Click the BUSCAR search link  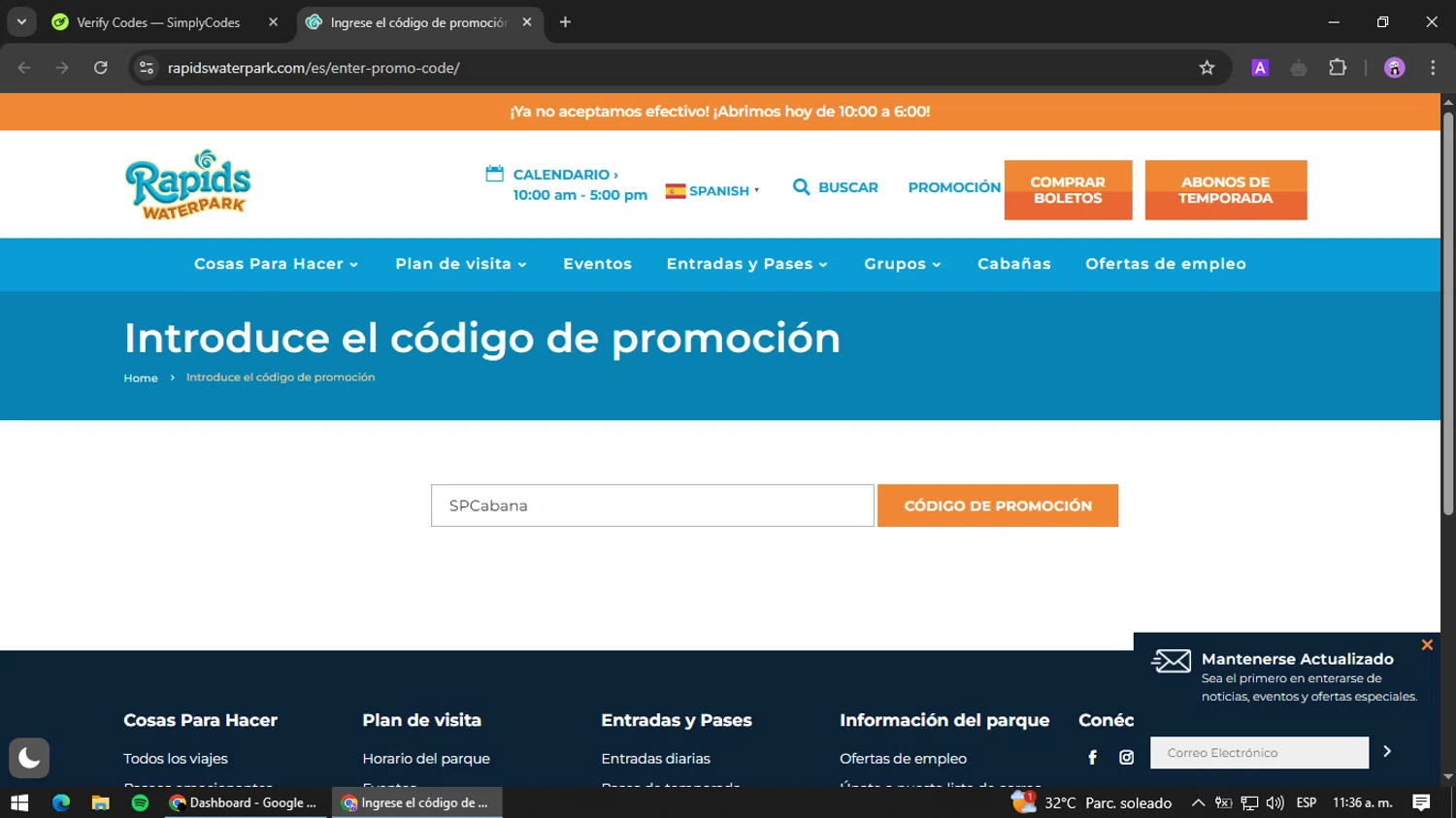(847, 187)
